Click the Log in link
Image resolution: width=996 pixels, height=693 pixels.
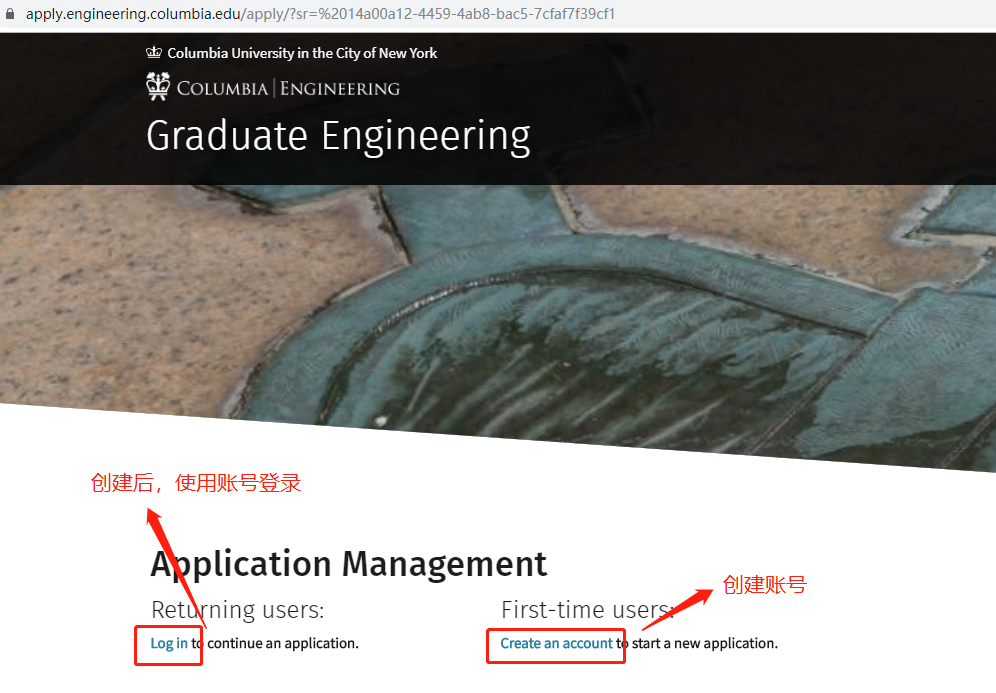tap(169, 643)
